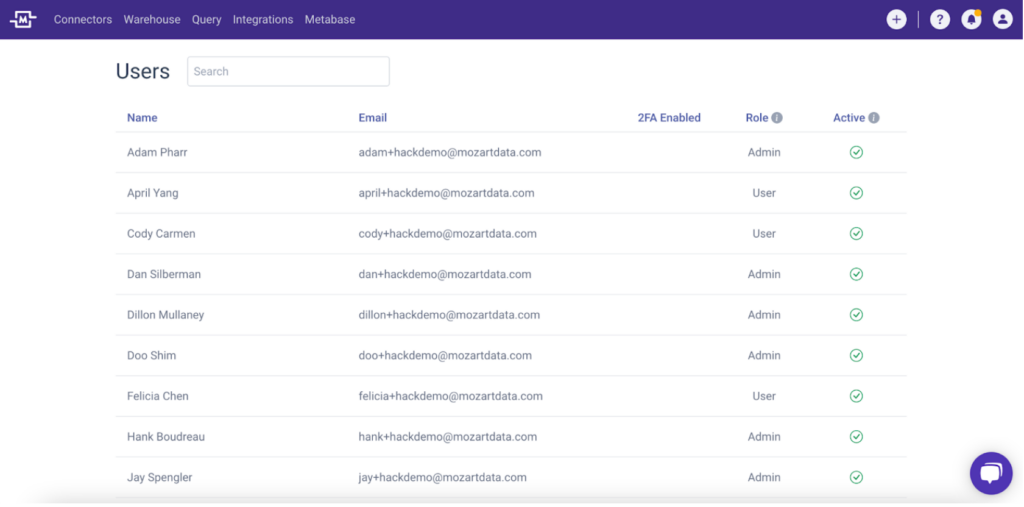Screen dimensions: 1024x507
Task: Toggle active checkmark for Dillon Mullaney
Action: [x=856, y=315]
